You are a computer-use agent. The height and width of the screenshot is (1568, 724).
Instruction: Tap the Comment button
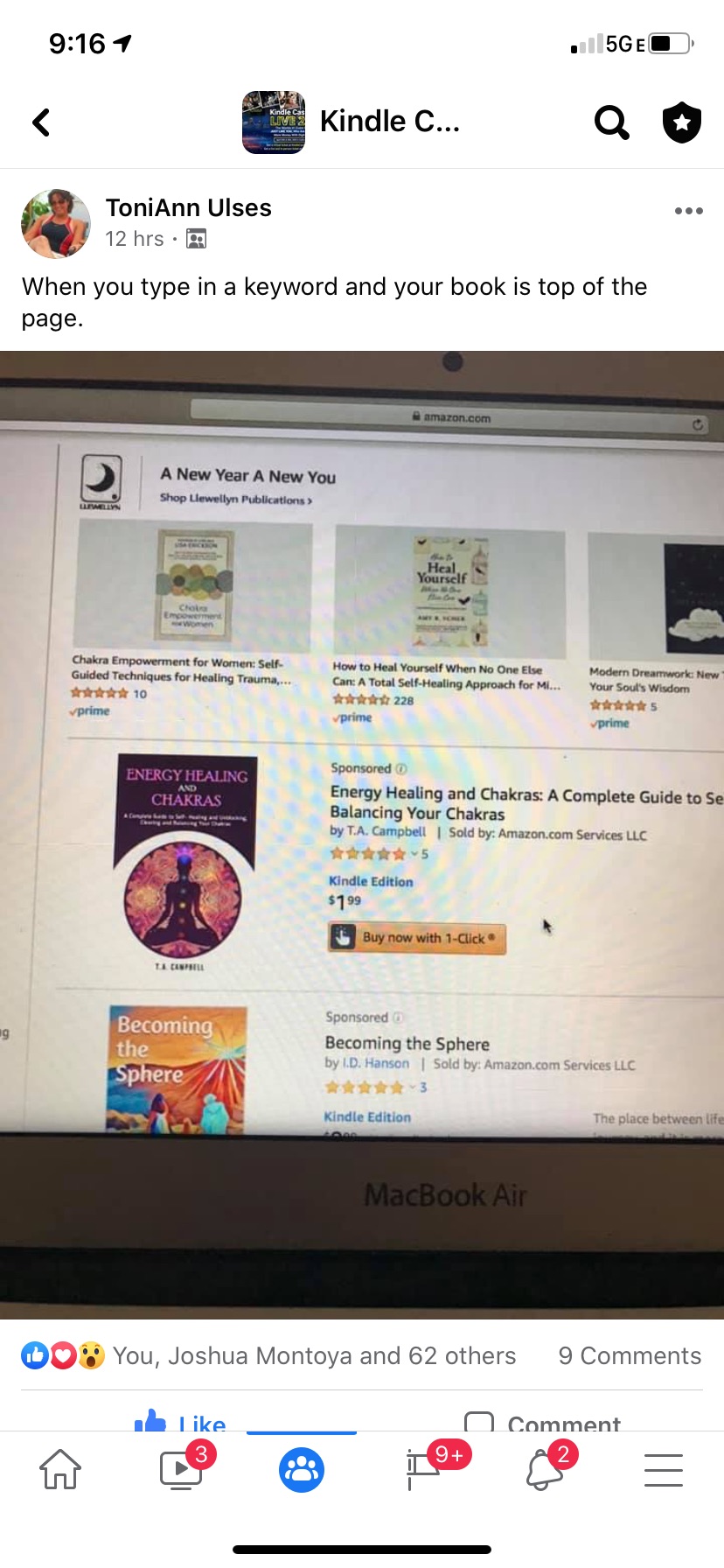(542, 1421)
